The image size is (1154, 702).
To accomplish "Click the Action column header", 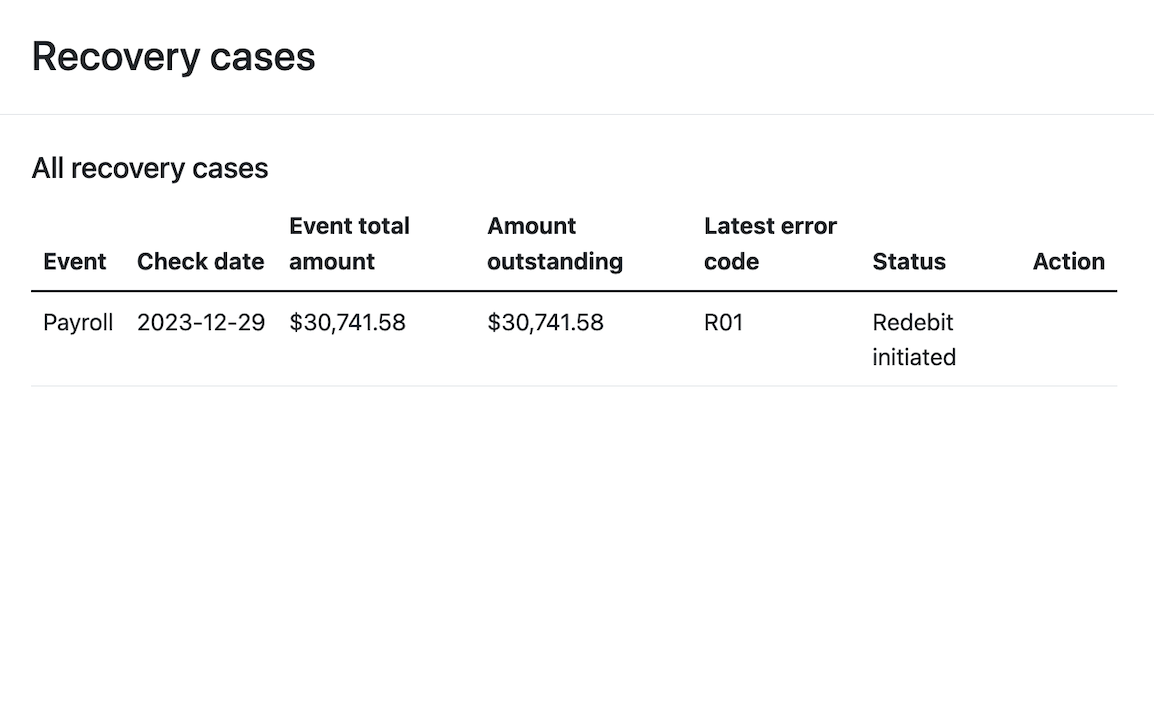I will pyautogui.click(x=1068, y=262).
